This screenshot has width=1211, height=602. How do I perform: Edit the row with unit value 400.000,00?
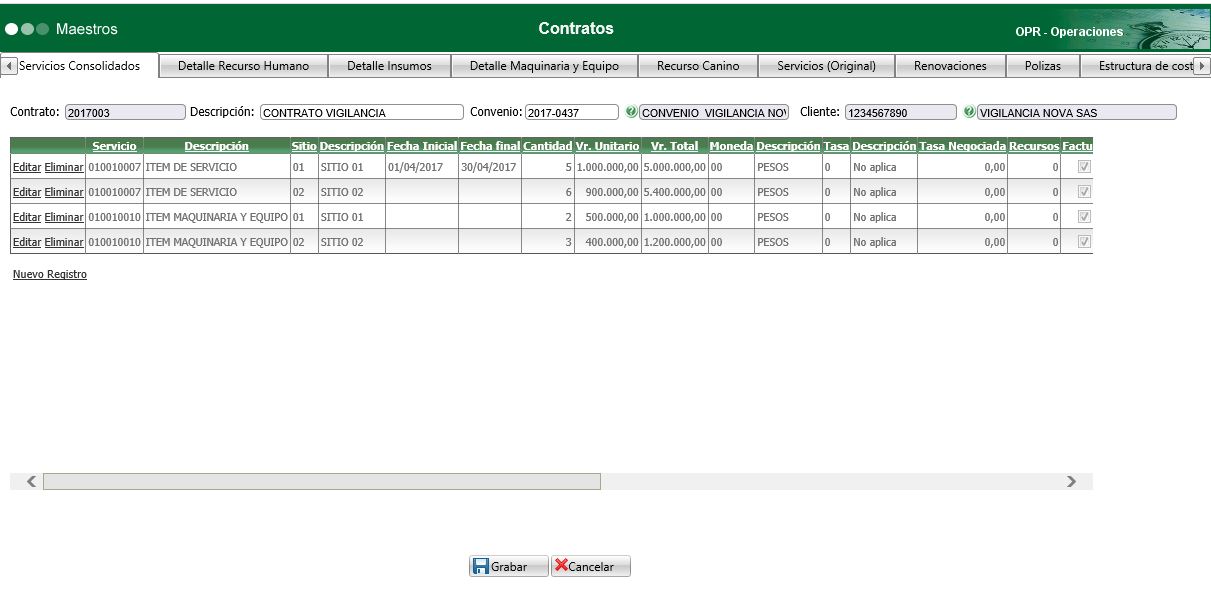coord(27,242)
